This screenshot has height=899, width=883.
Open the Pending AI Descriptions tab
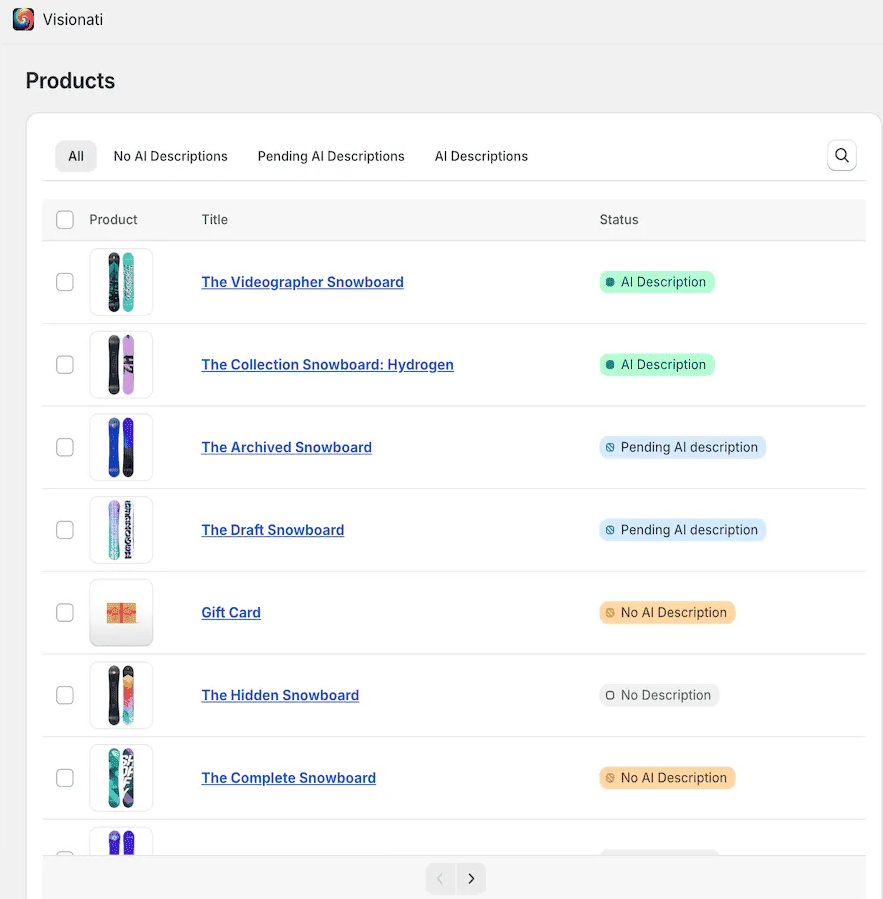pos(331,156)
